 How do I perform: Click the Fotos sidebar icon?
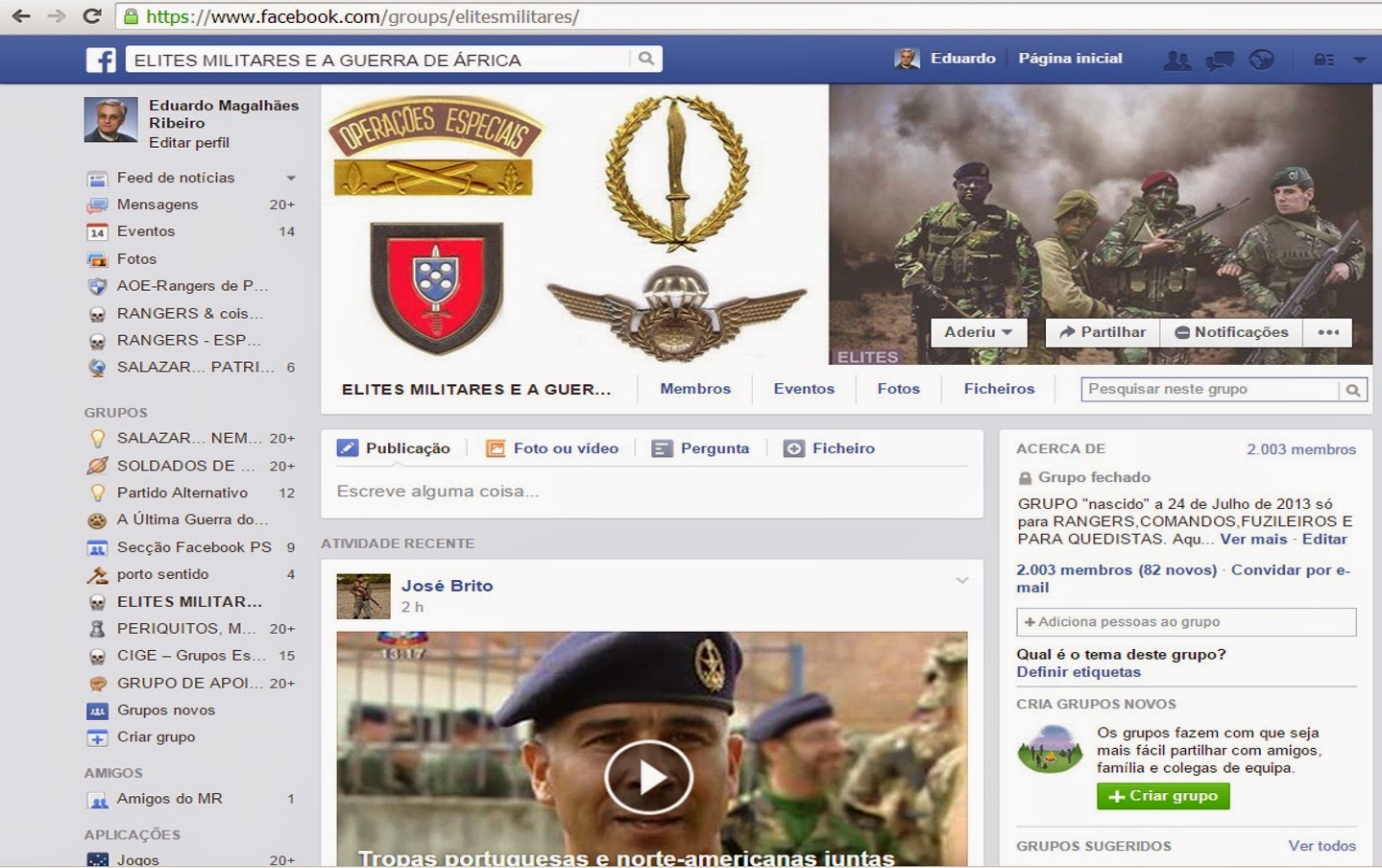(x=97, y=259)
